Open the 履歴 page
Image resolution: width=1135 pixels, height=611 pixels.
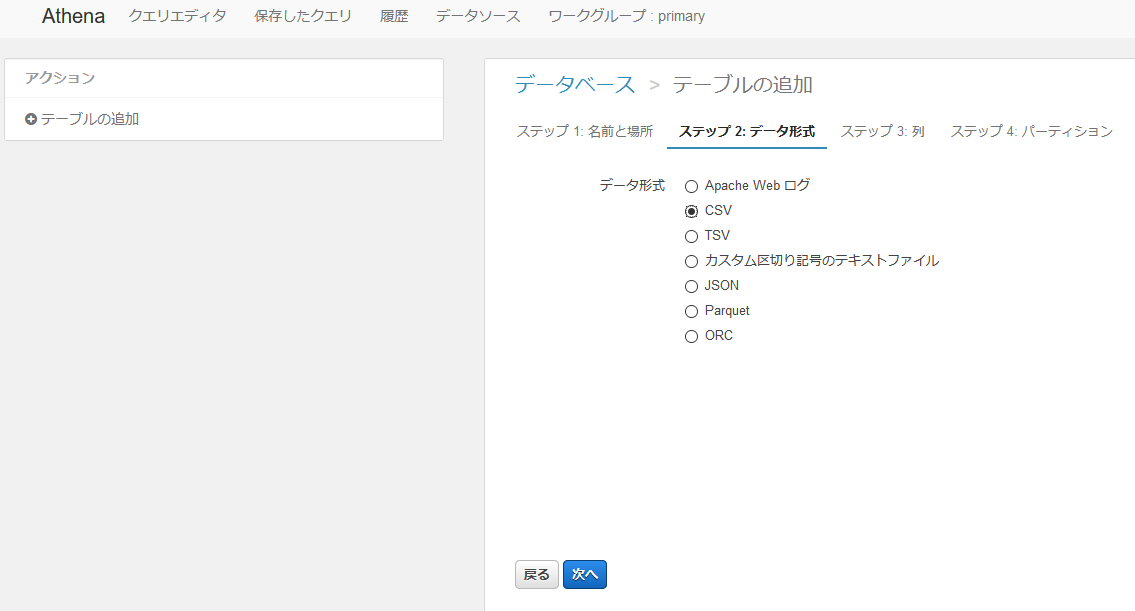[x=394, y=16]
